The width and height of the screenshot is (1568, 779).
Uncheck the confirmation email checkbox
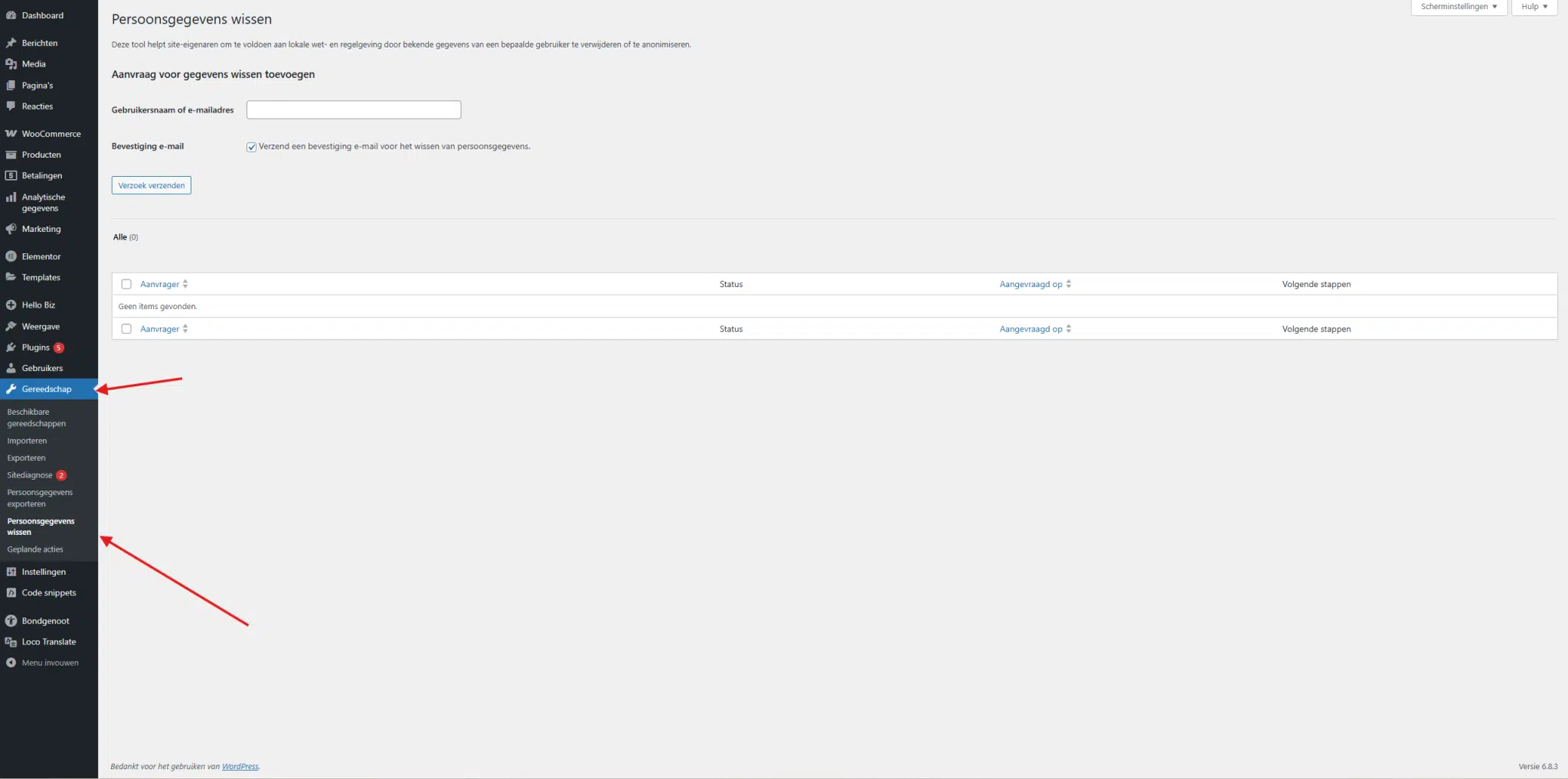click(251, 147)
